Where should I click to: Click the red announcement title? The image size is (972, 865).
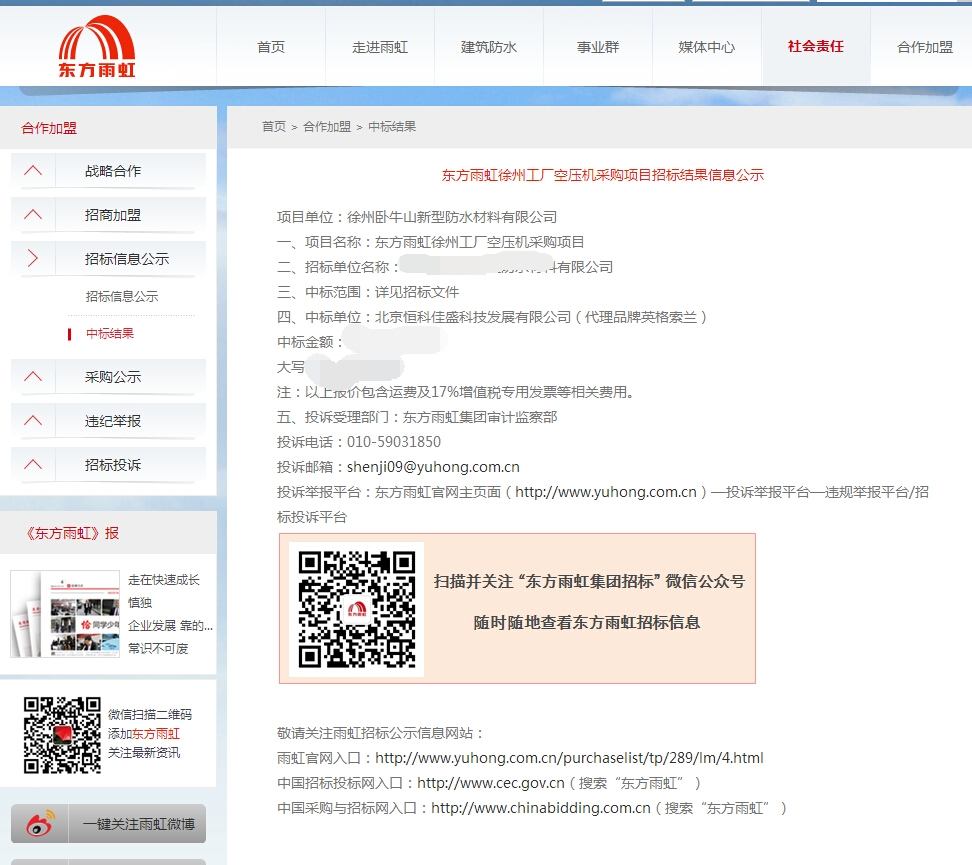[x=603, y=175]
